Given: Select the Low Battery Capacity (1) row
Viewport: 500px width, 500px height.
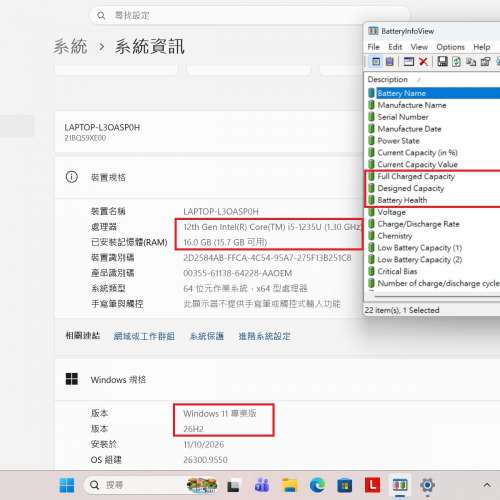Looking at the screenshot, I should click(433, 248).
